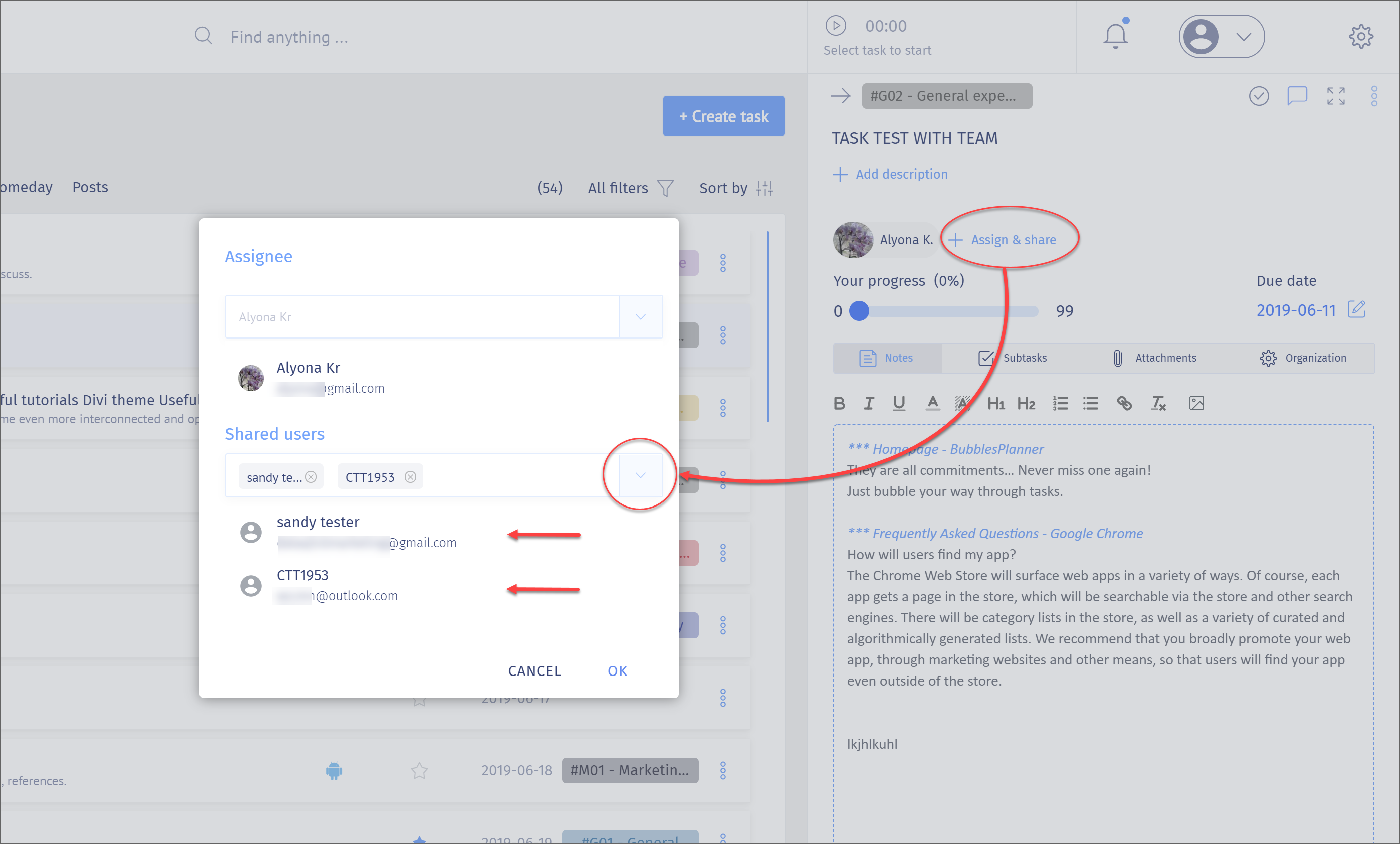This screenshot has height=844, width=1400.
Task: Click Add description link
Action: (x=890, y=174)
